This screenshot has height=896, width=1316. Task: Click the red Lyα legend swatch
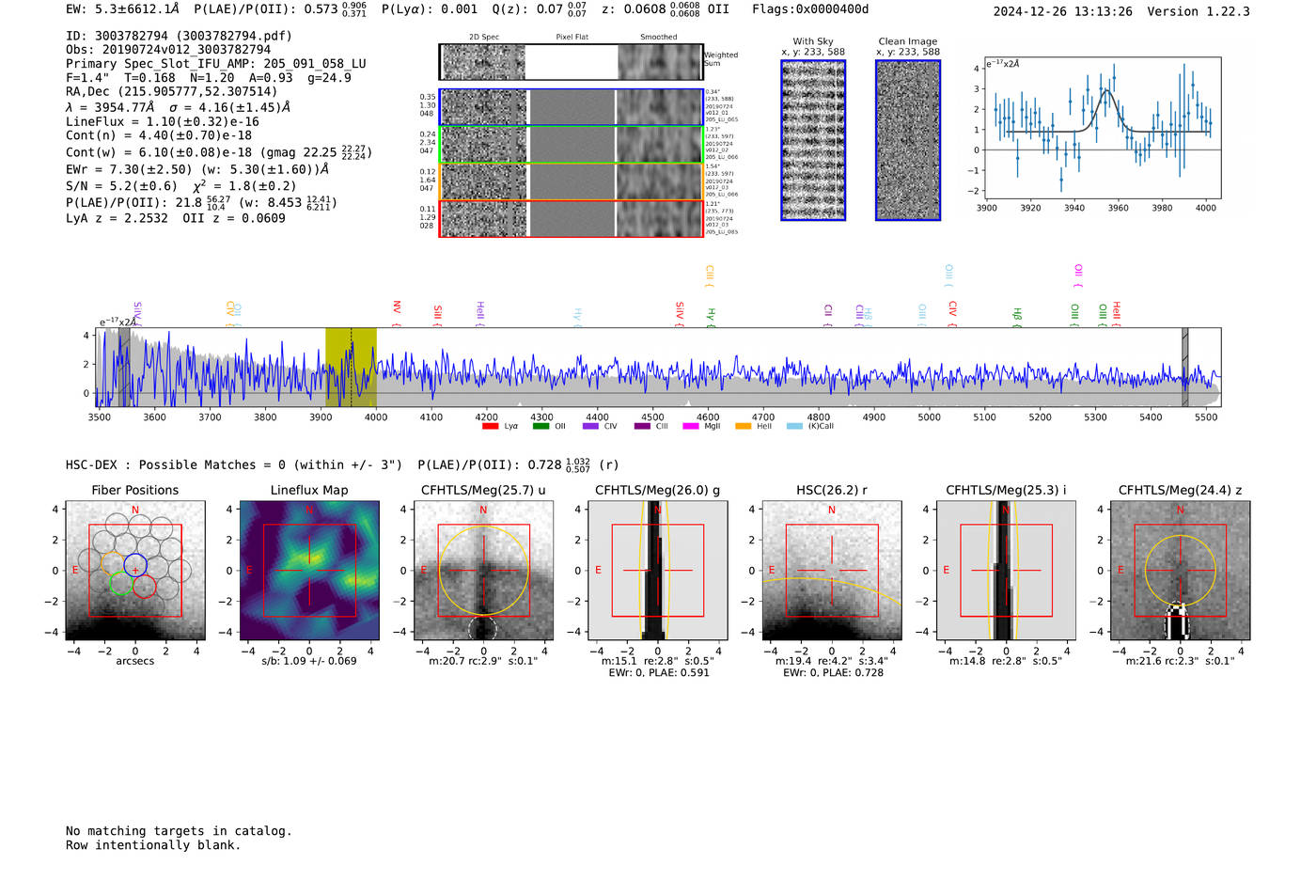490,426
